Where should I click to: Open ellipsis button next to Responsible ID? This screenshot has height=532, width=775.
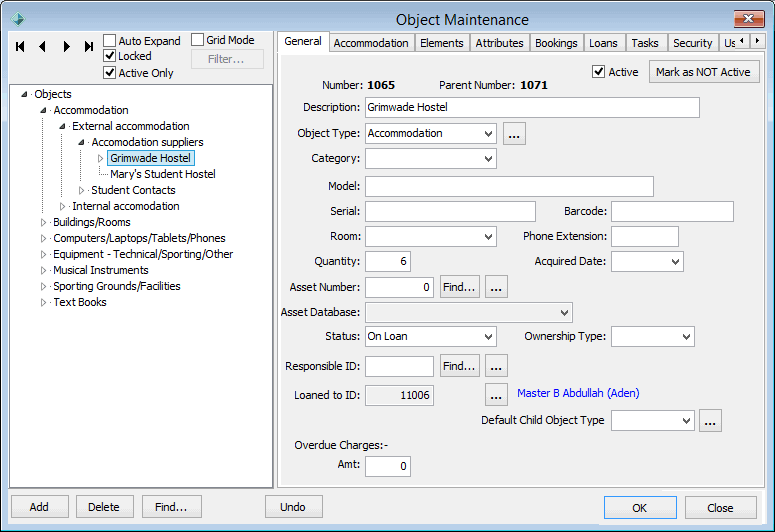pyautogui.click(x=496, y=366)
